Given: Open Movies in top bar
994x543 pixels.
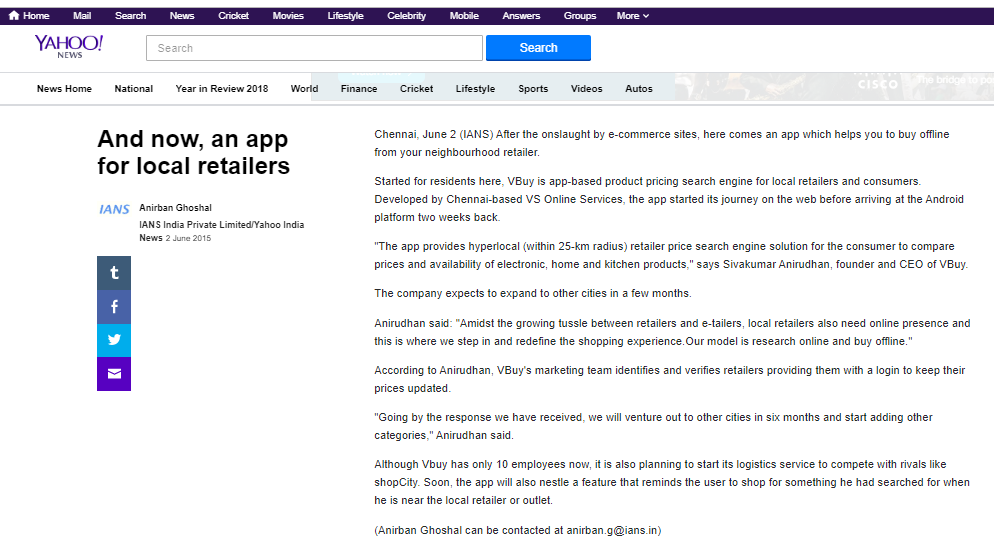Looking at the screenshot, I should (288, 16).
